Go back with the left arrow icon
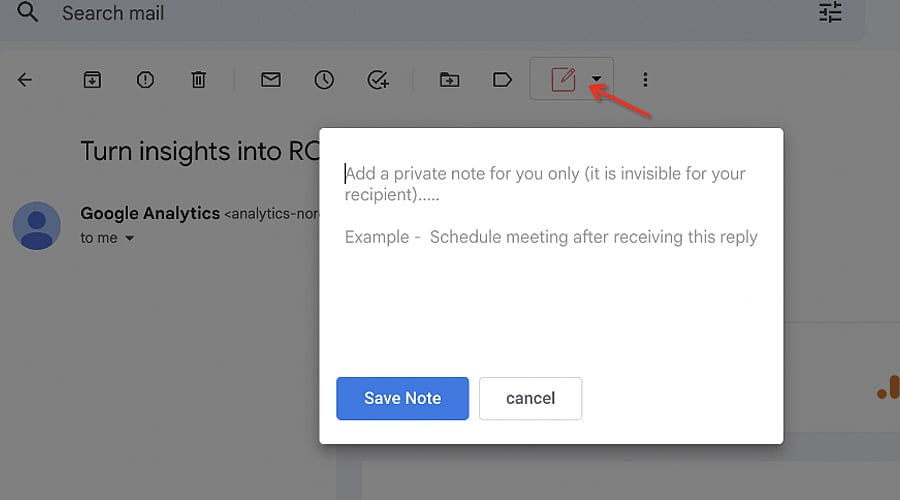 (x=25, y=80)
